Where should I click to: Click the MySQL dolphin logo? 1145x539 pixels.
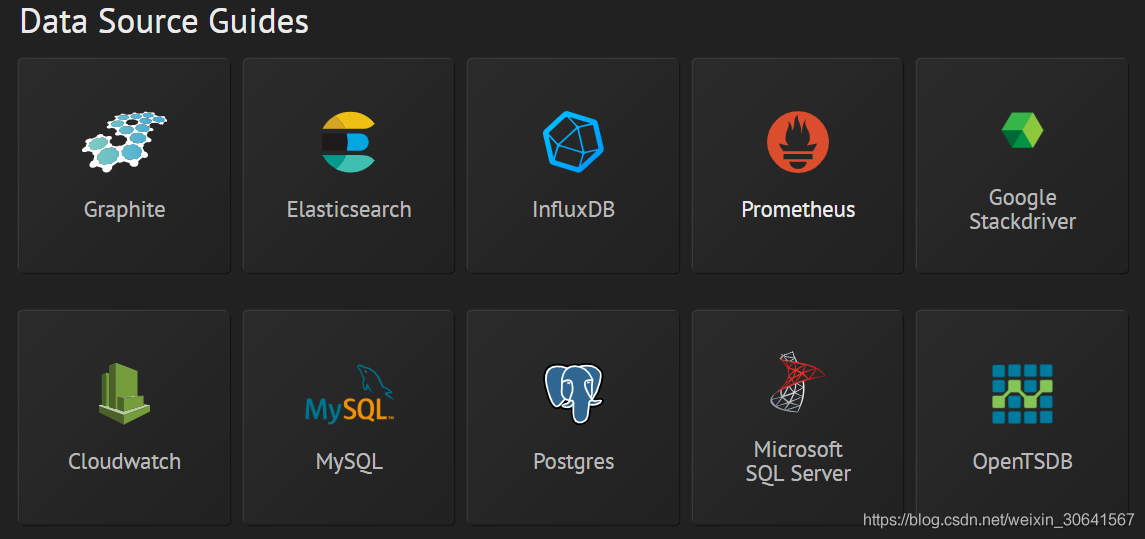(x=349, y=394)
